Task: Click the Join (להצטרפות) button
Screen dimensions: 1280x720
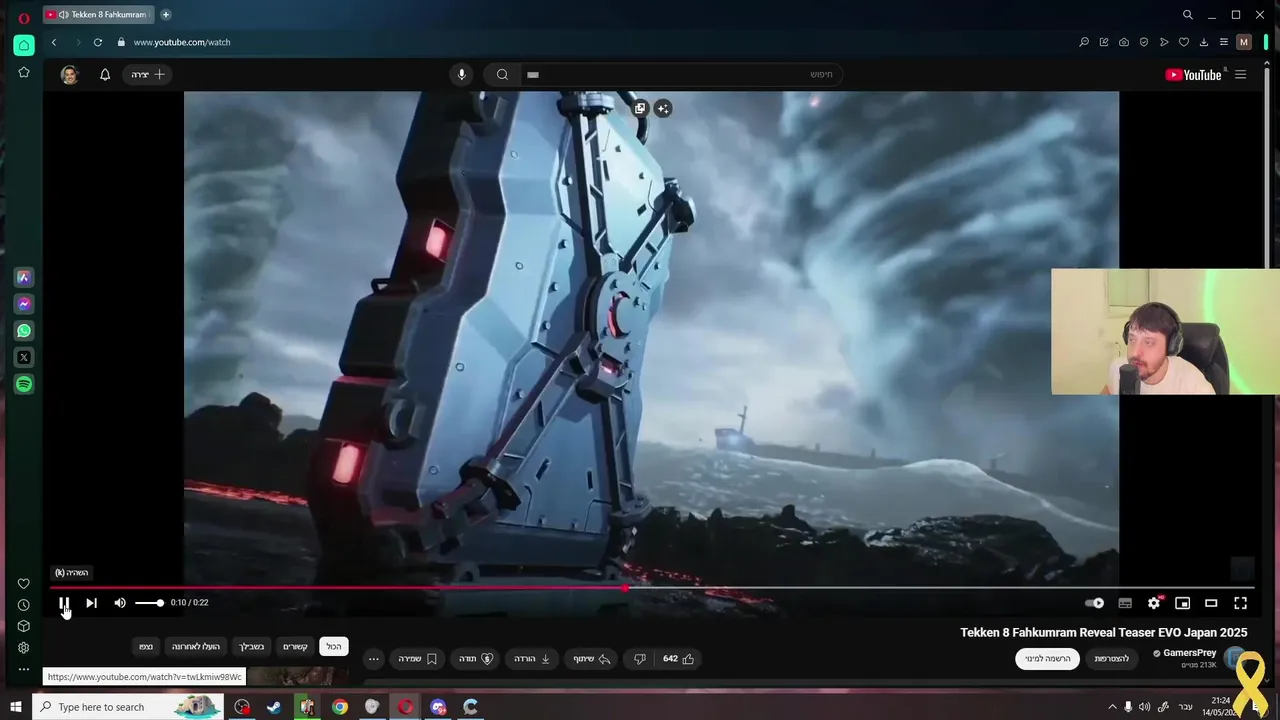Action: click(x=1111, y=659)
